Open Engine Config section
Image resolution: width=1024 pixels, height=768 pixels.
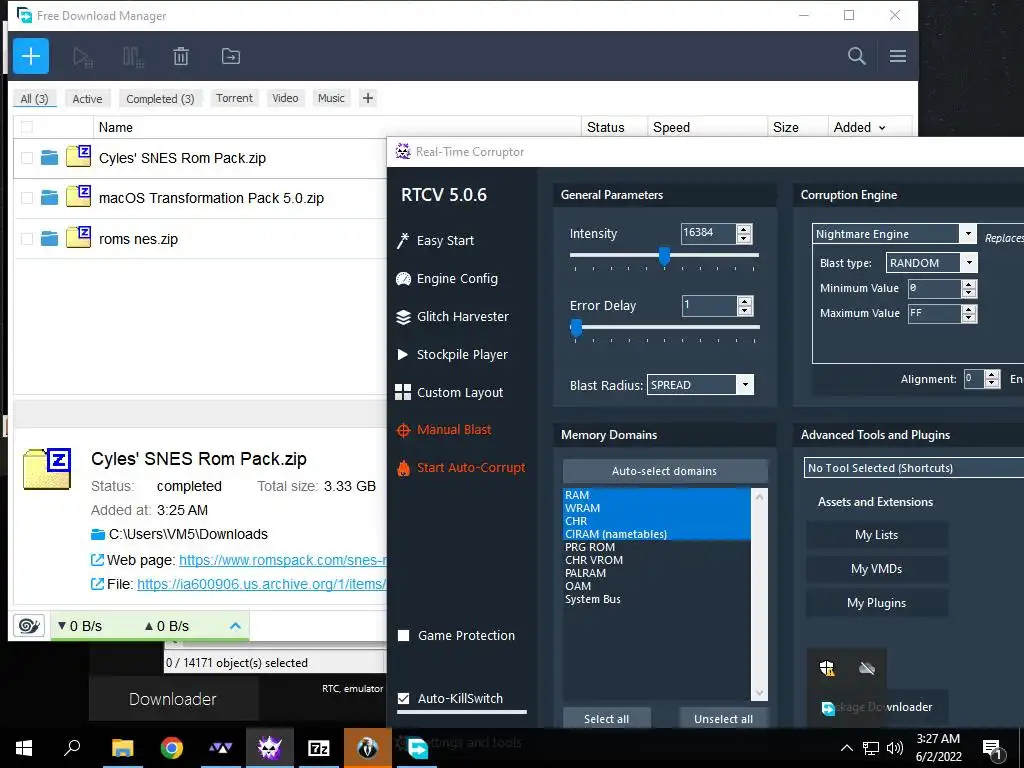tap(447, 279)
